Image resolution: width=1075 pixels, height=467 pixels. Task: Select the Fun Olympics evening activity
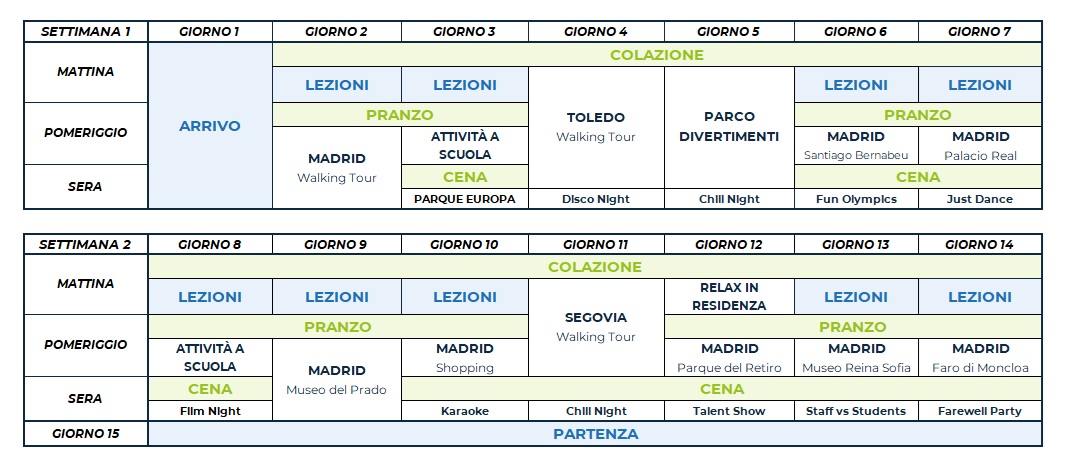[856, 199]
